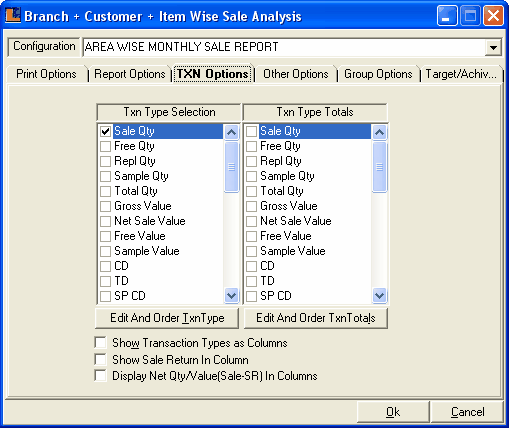The height and width of the screenshot is (428, 509).
Task: Switch to the Print Options tab
Action: click(46, 74)
